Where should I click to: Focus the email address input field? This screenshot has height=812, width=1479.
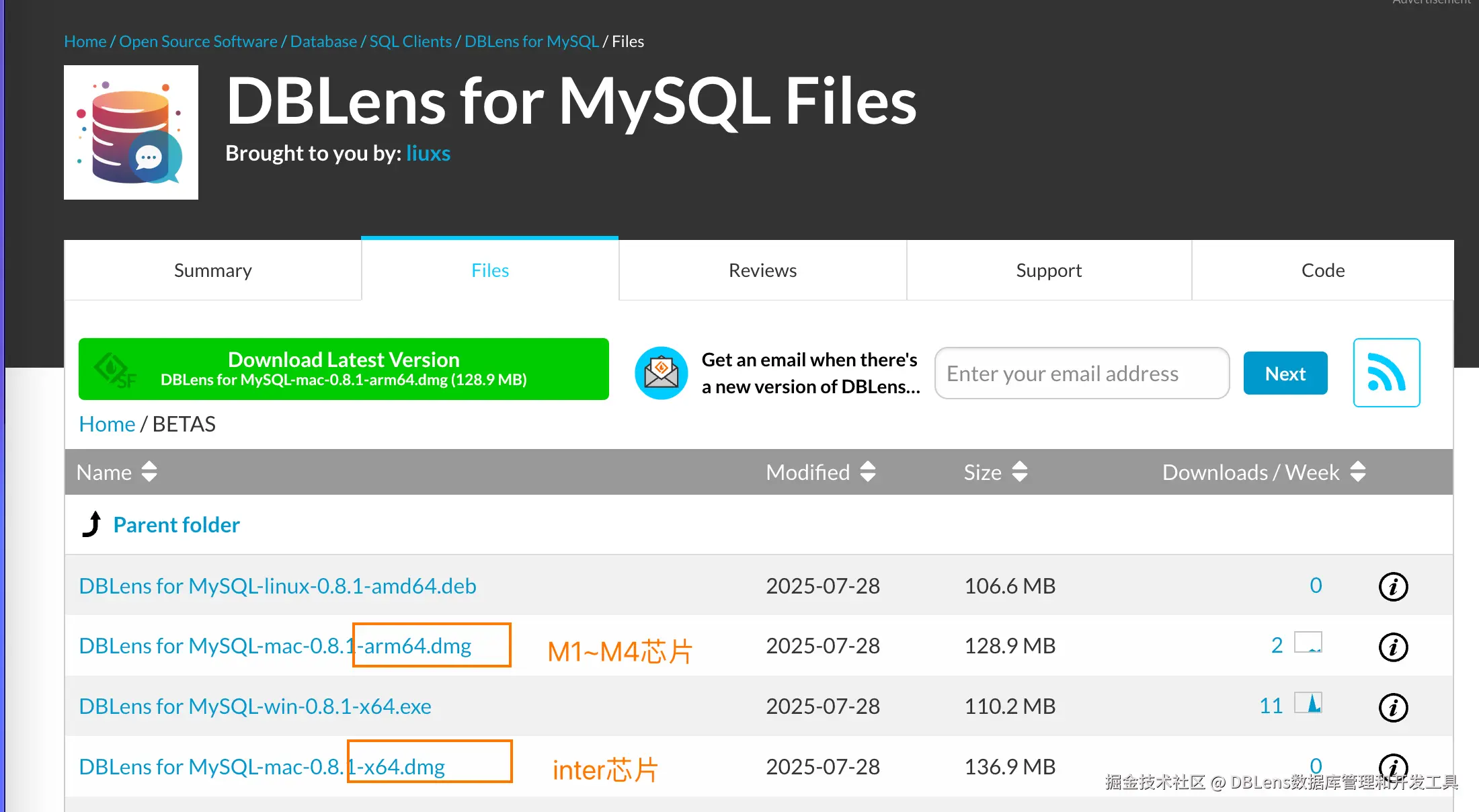pos(1081,373)
